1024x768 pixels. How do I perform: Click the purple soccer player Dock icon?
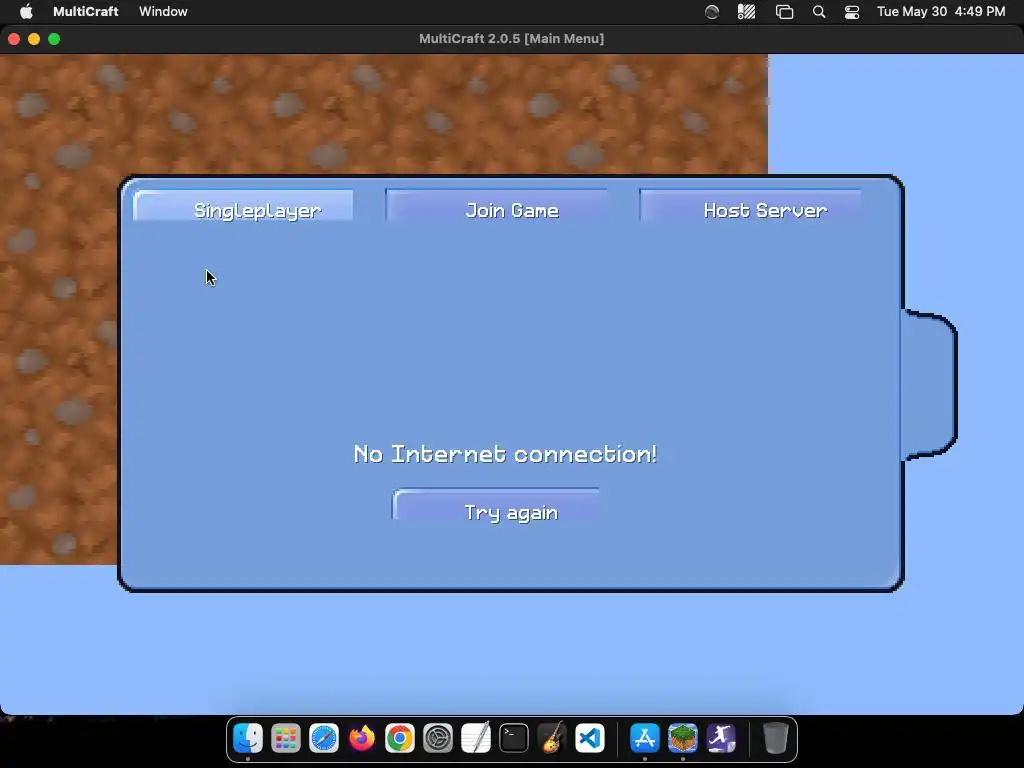(720, 739)
